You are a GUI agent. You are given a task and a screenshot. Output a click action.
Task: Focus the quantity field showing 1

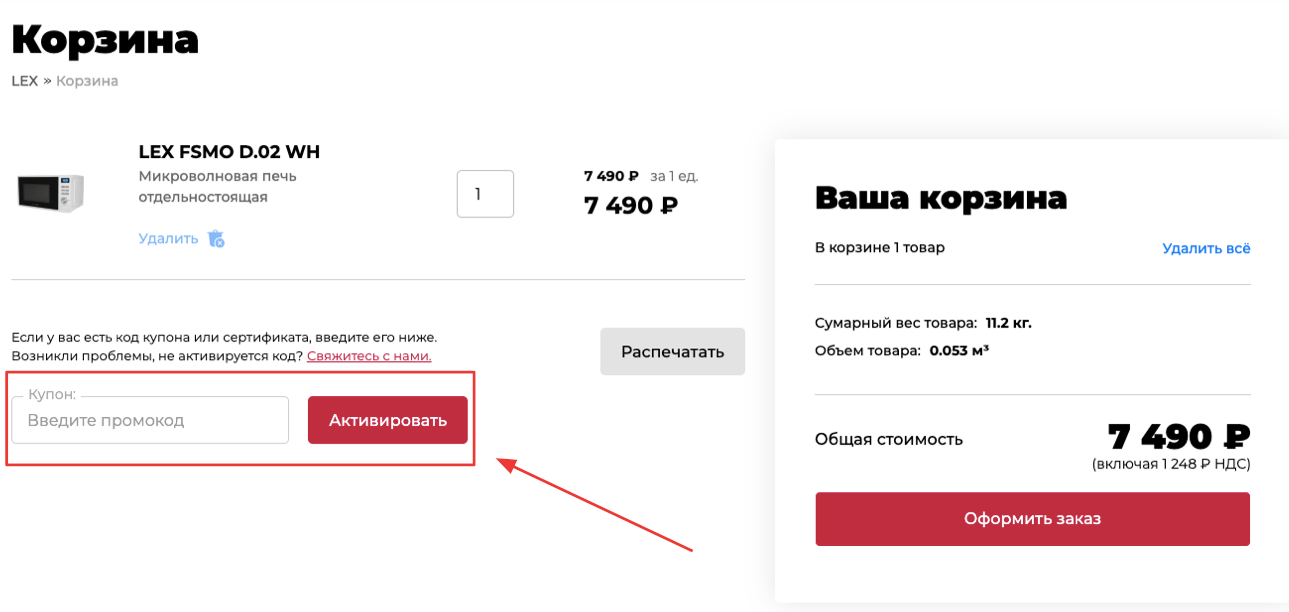[x=485, y=194]
